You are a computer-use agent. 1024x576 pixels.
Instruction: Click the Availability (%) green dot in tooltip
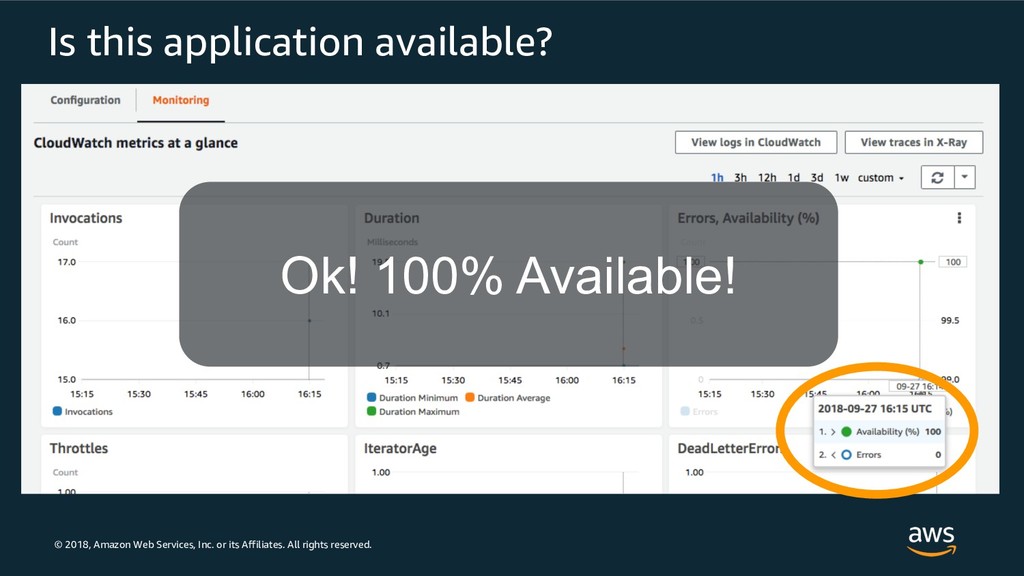pyautogui.click(x=846, y=432)
